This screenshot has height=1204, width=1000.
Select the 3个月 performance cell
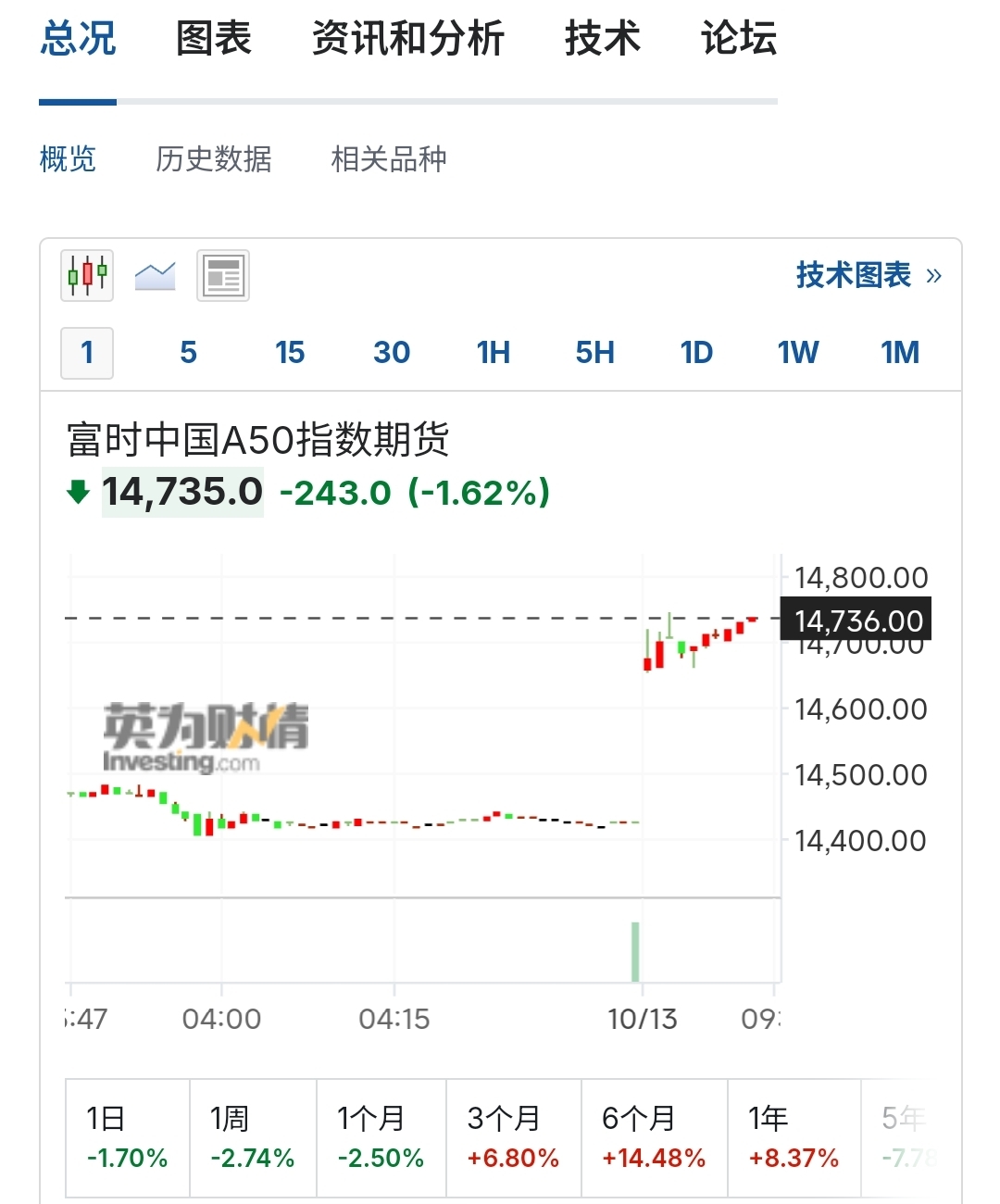coord(514,1138)
